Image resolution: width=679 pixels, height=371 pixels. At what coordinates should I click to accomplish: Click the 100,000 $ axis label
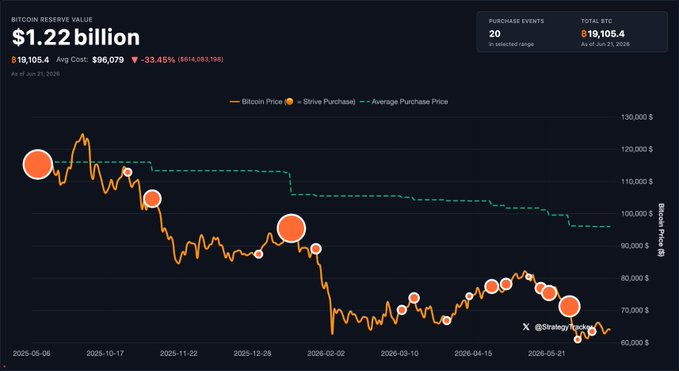coord(636,213)
